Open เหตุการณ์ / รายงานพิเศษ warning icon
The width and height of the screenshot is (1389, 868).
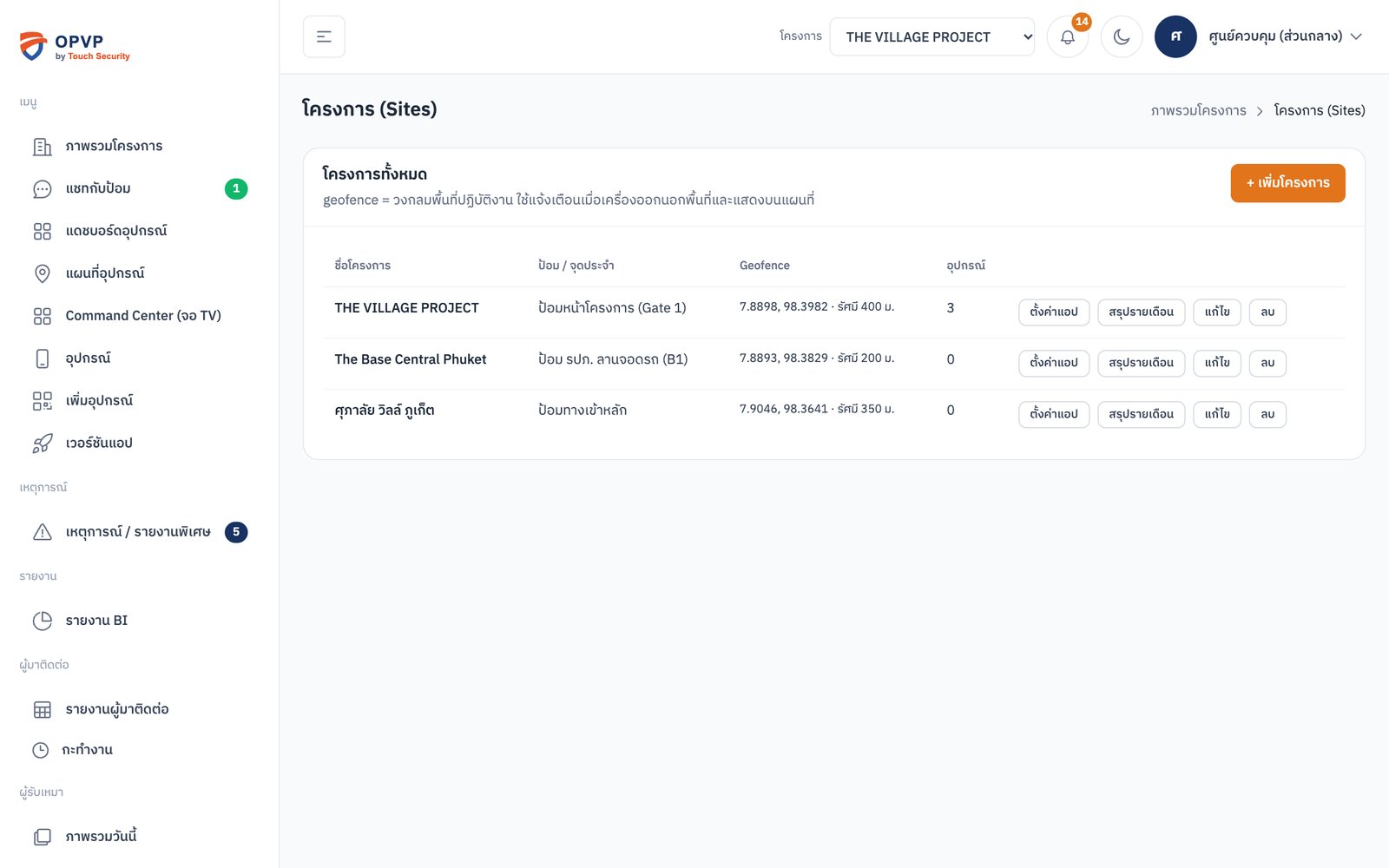tap(43, 532)
